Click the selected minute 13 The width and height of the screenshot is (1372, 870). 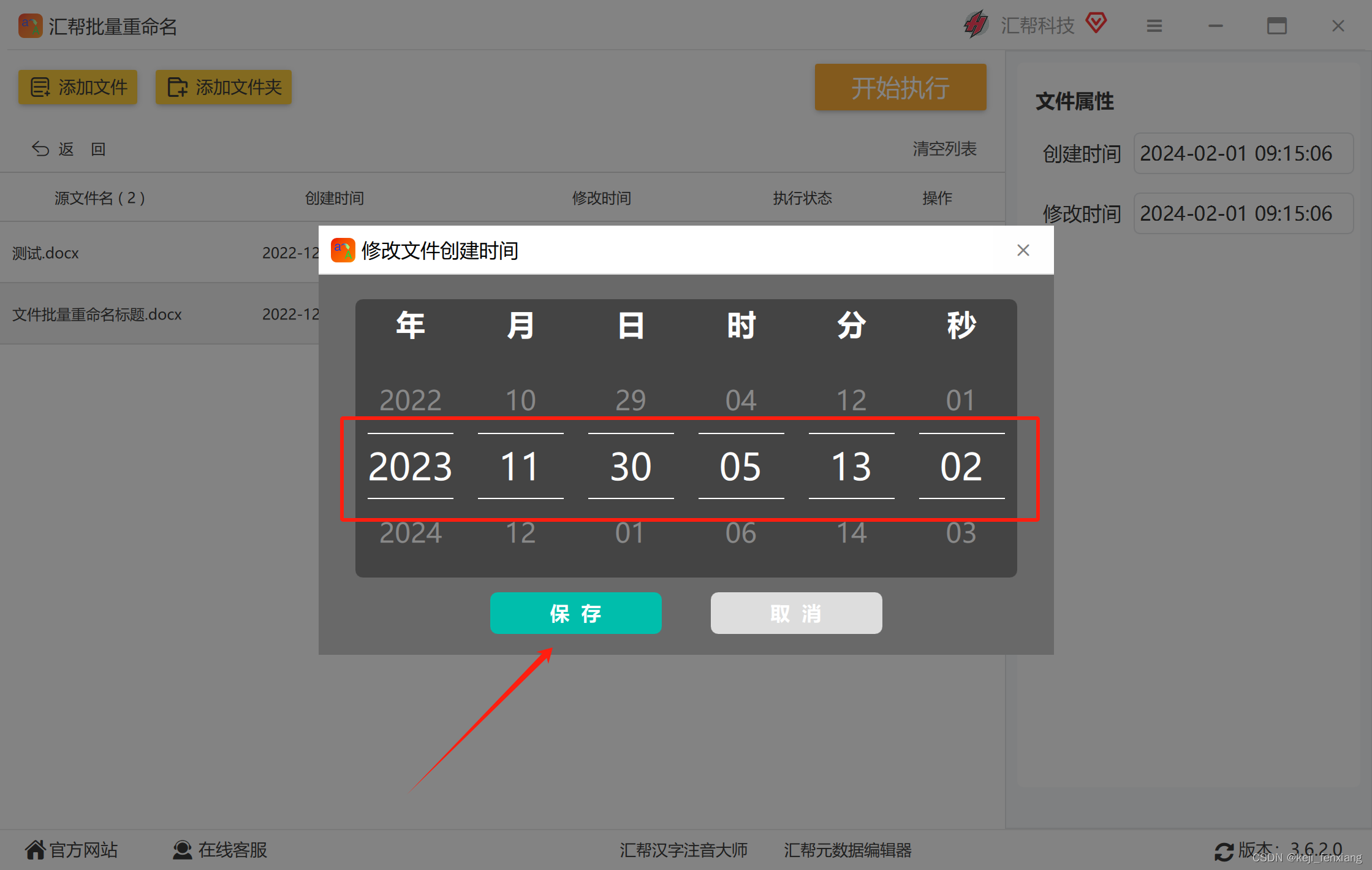pos(851,466)
